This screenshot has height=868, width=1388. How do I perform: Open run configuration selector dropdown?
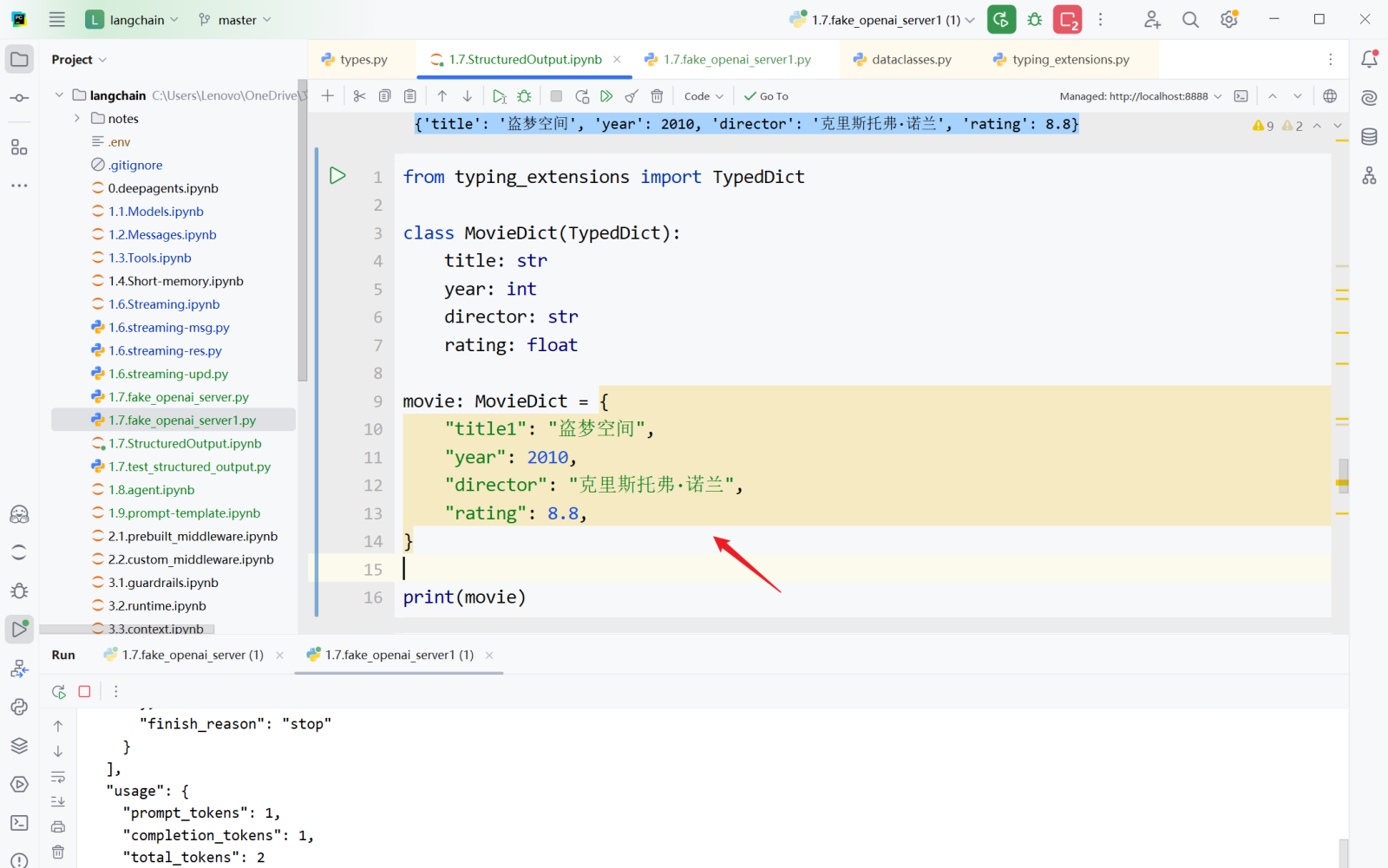[882, 19]
